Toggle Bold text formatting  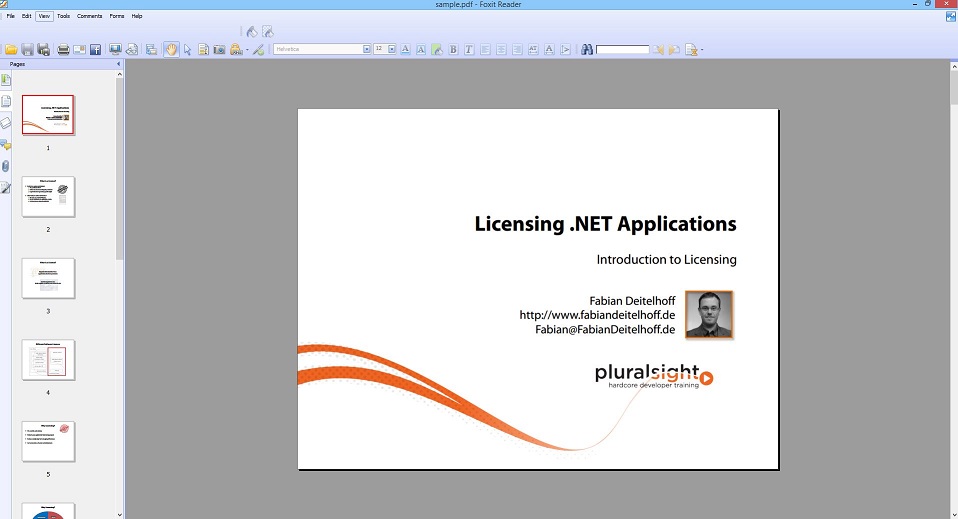(453, 49)
